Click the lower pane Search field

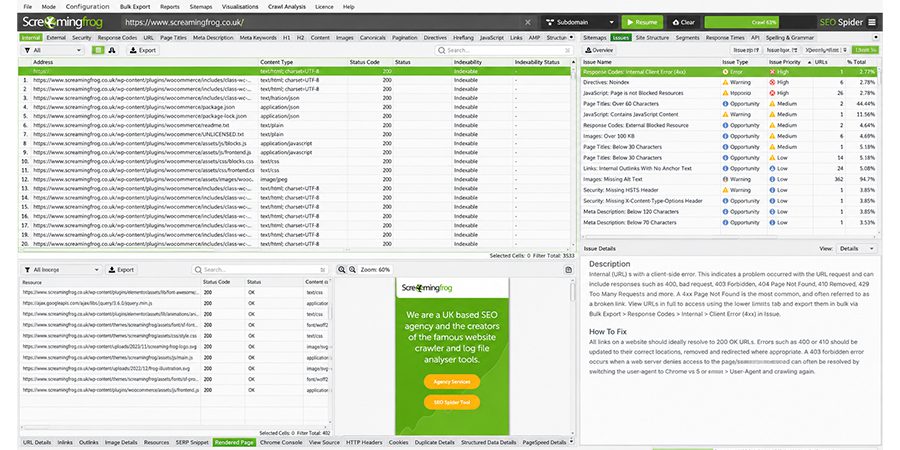[260, 270]
